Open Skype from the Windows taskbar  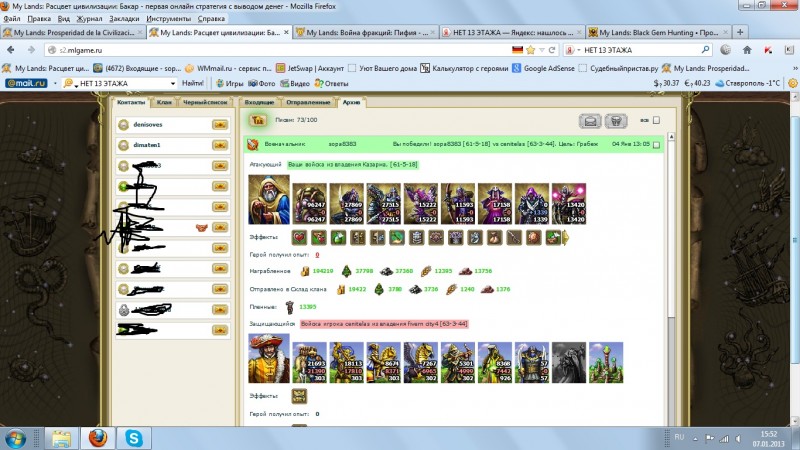(x=135, y=437)
